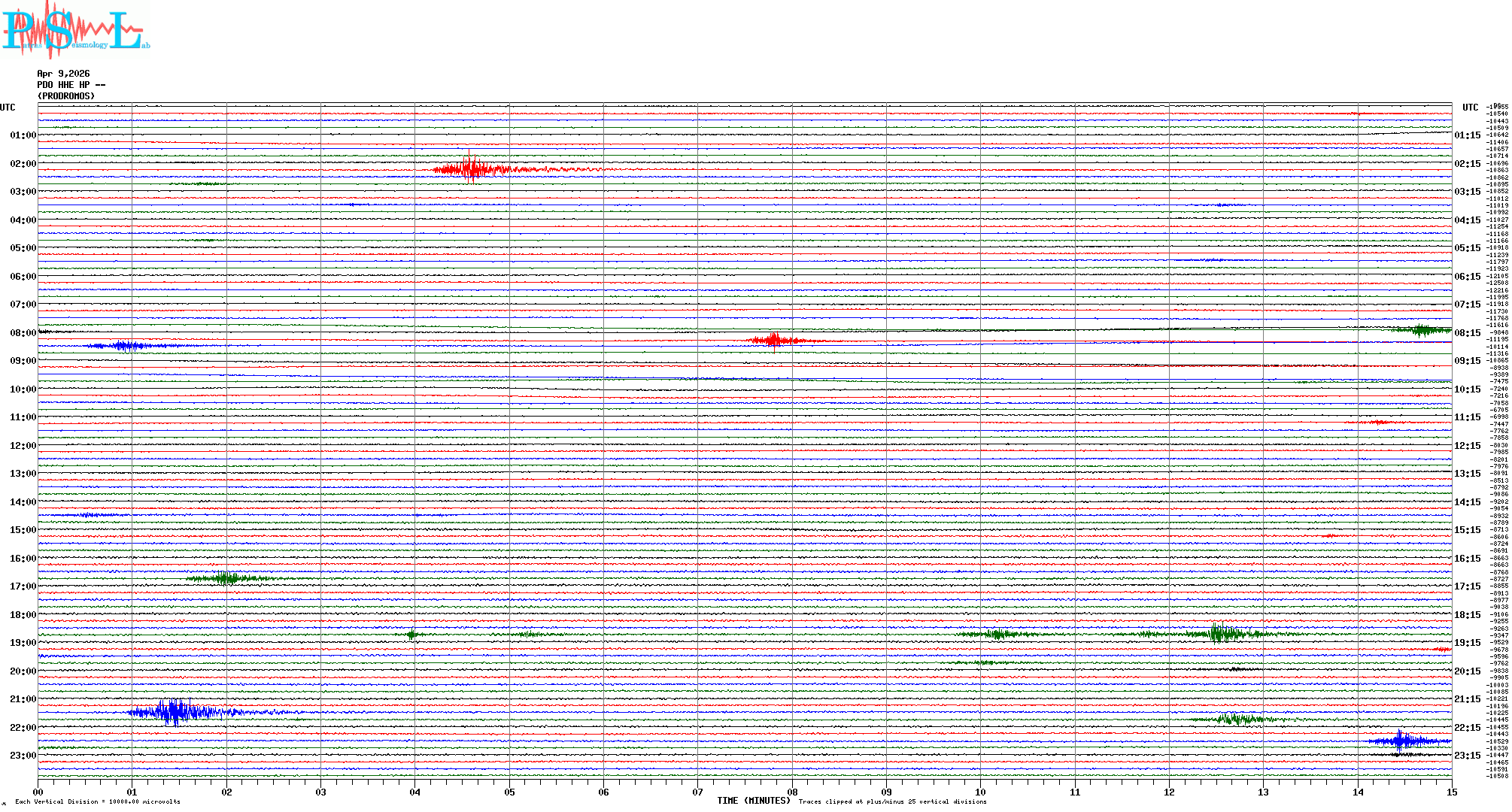
Task: Click the green burst near minute 02 before 17:00
Action: [226, 578]
